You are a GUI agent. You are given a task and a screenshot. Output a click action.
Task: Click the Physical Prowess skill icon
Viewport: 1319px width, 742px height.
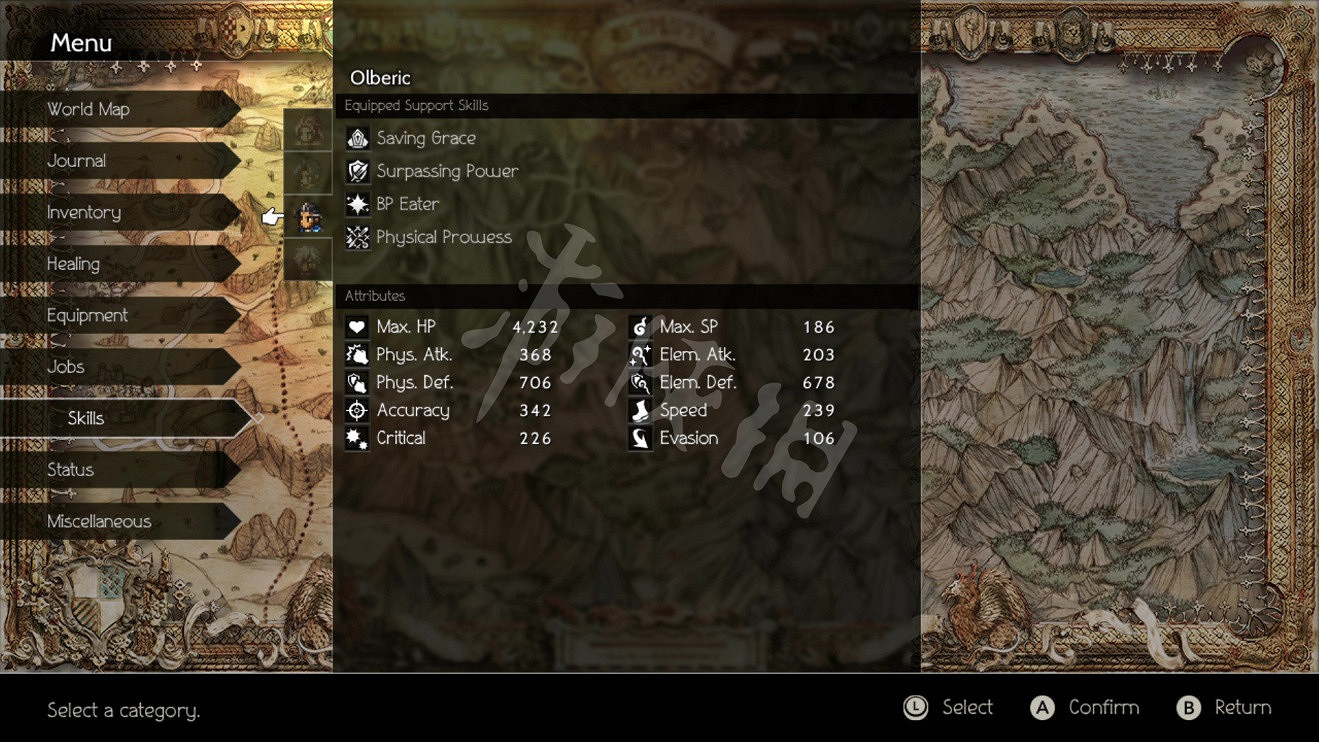click(357, 237)
